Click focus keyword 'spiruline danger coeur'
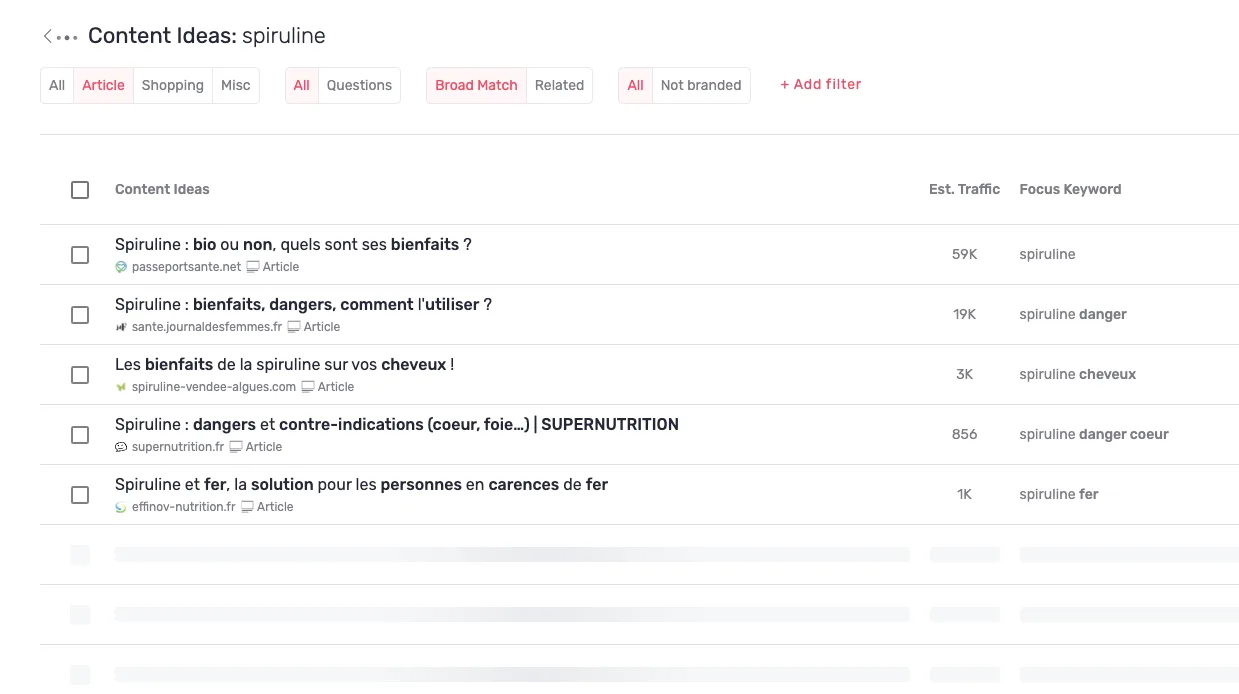The width and height of the screenshot is (1239, 694). point(1094,435)
